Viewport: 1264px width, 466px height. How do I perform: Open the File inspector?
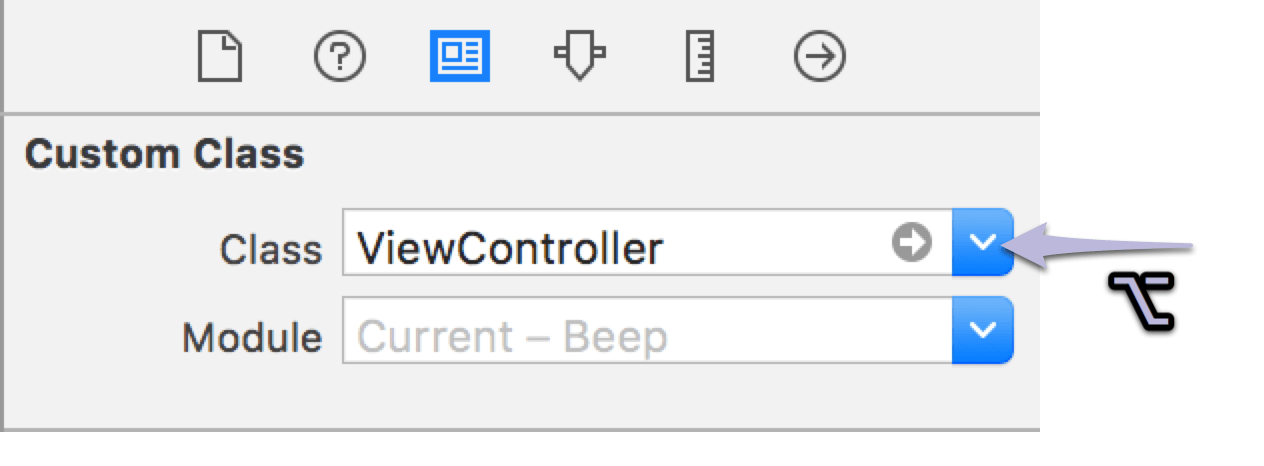click(220, 58)
